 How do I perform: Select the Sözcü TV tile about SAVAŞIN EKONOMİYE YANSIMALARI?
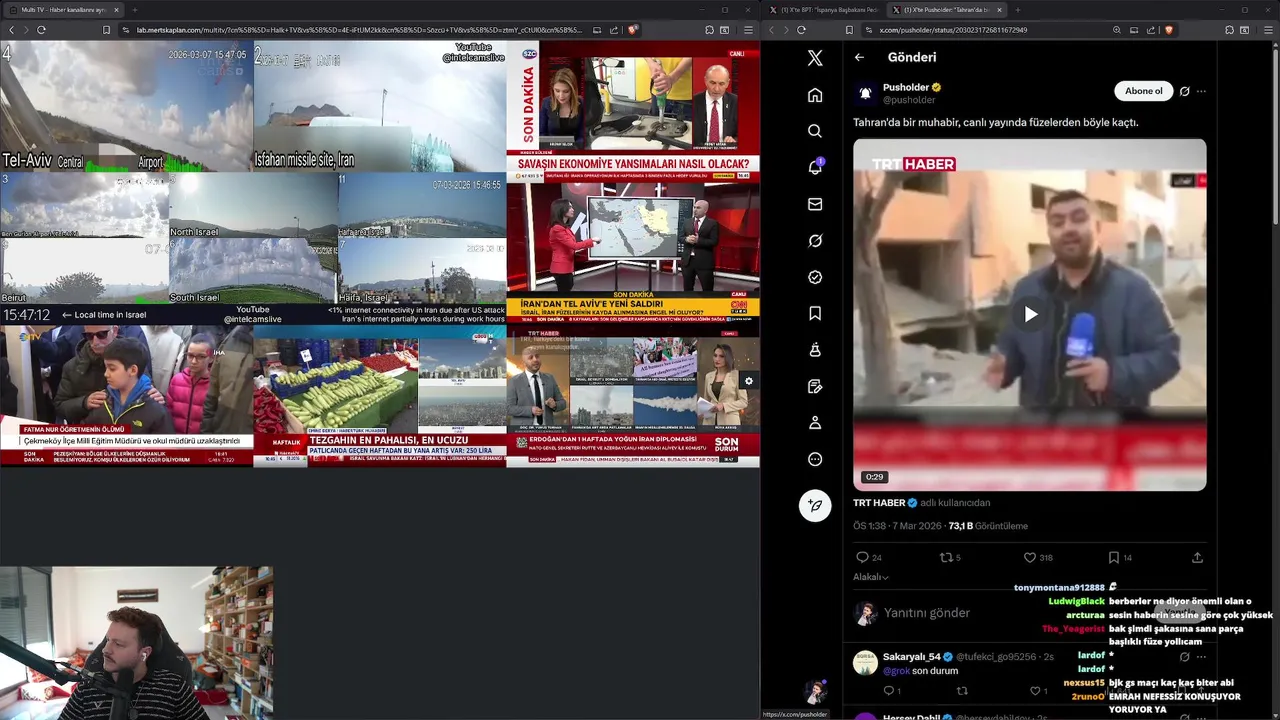click(633, 111)
